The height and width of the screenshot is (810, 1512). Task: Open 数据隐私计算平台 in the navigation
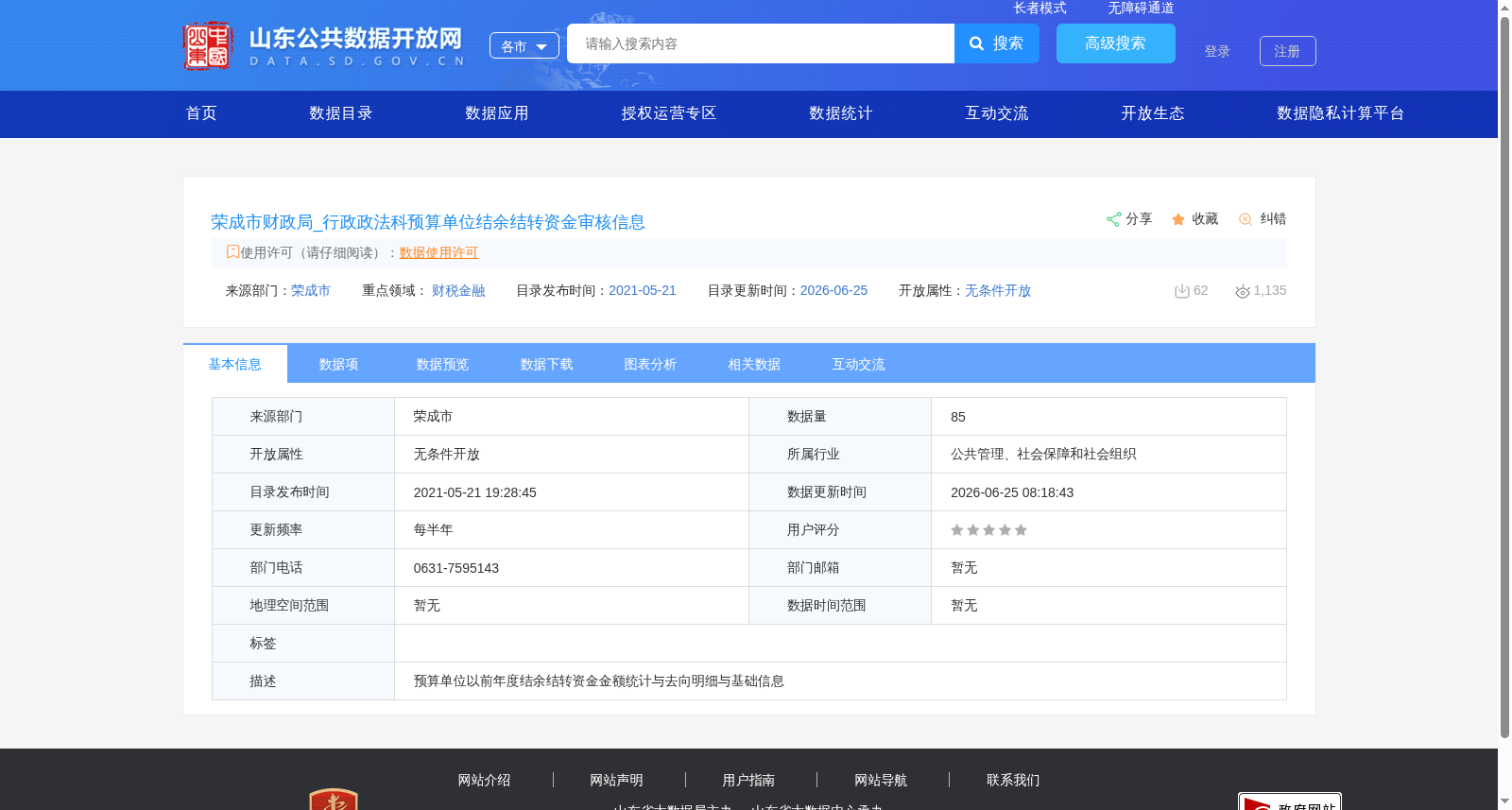1341,113
